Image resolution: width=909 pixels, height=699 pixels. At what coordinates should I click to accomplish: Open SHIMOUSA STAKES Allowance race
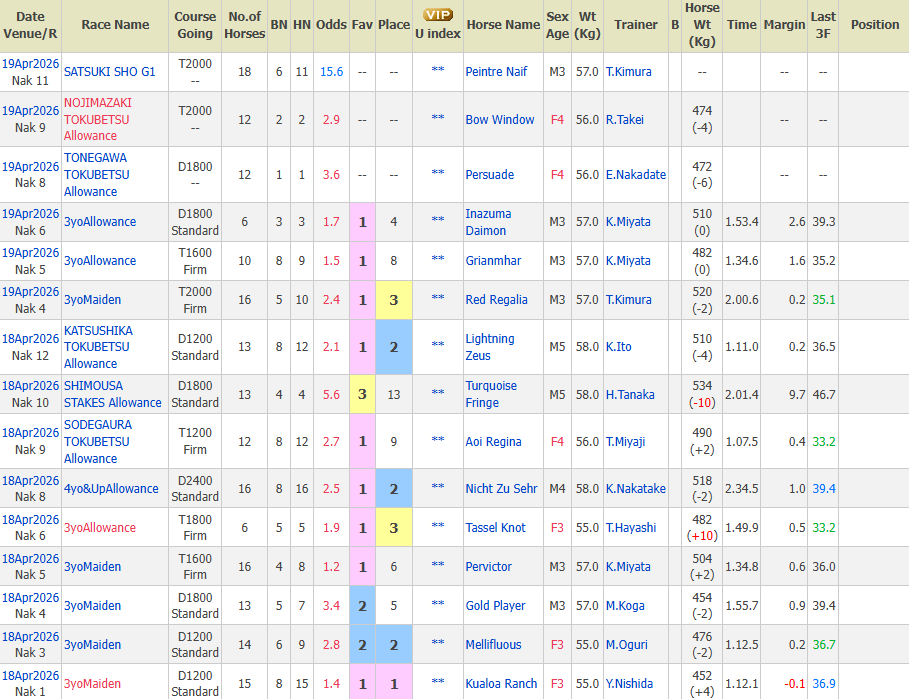pyautogui.click(x=112, y=394)
